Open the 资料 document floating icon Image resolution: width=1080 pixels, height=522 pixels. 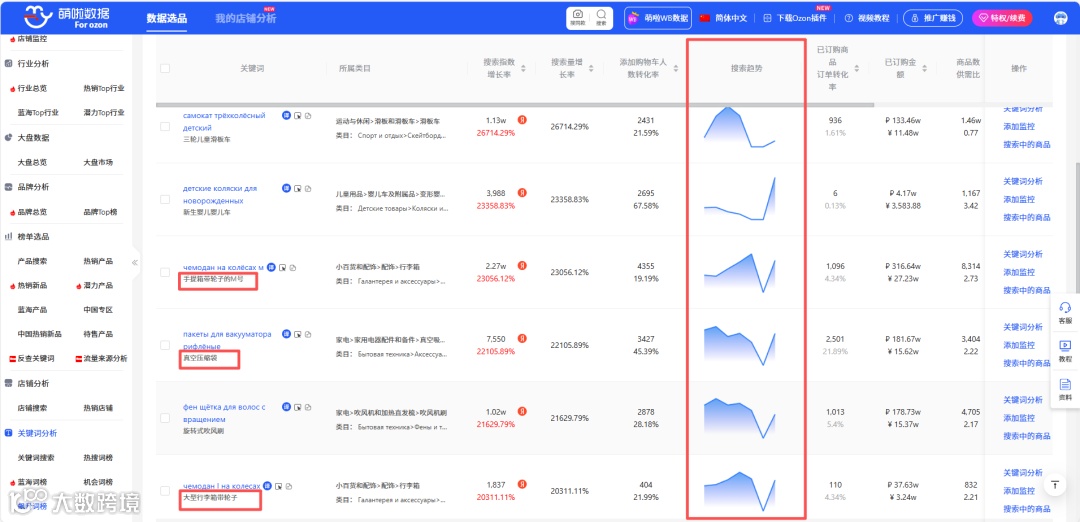(x=1065, y=388)
